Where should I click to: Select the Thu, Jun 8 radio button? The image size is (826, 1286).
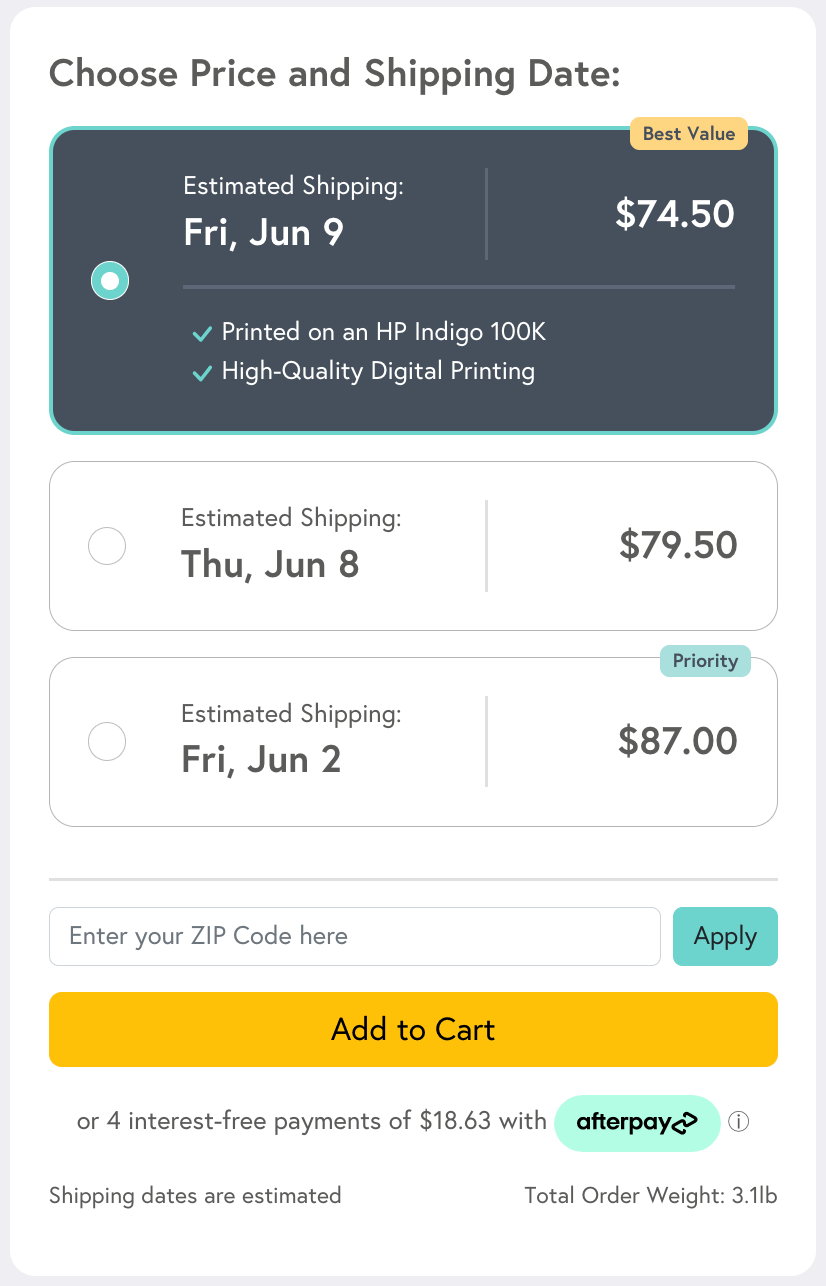[107, 546]
